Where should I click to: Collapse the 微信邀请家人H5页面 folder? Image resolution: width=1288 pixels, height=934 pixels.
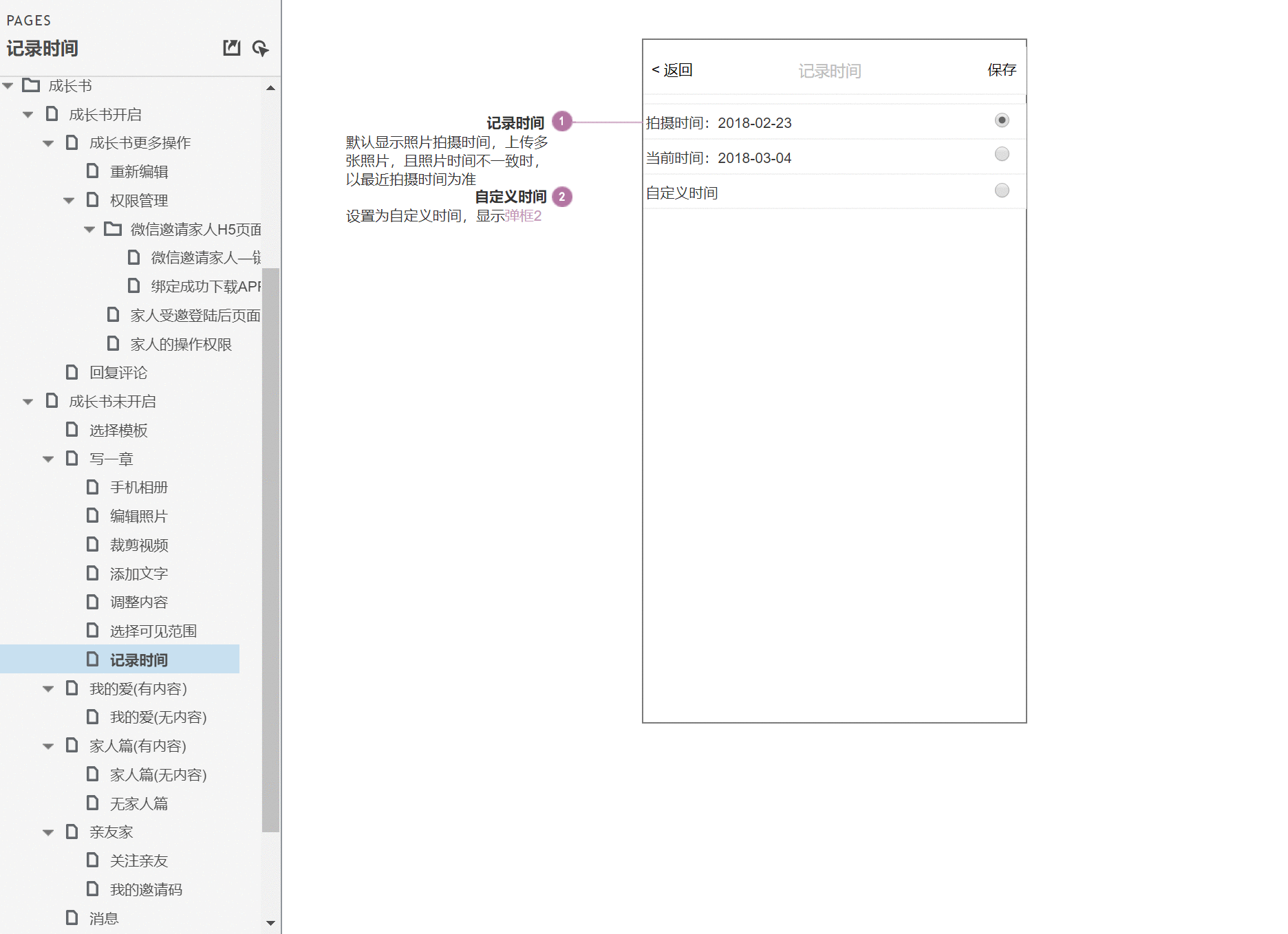coord(89,230)
